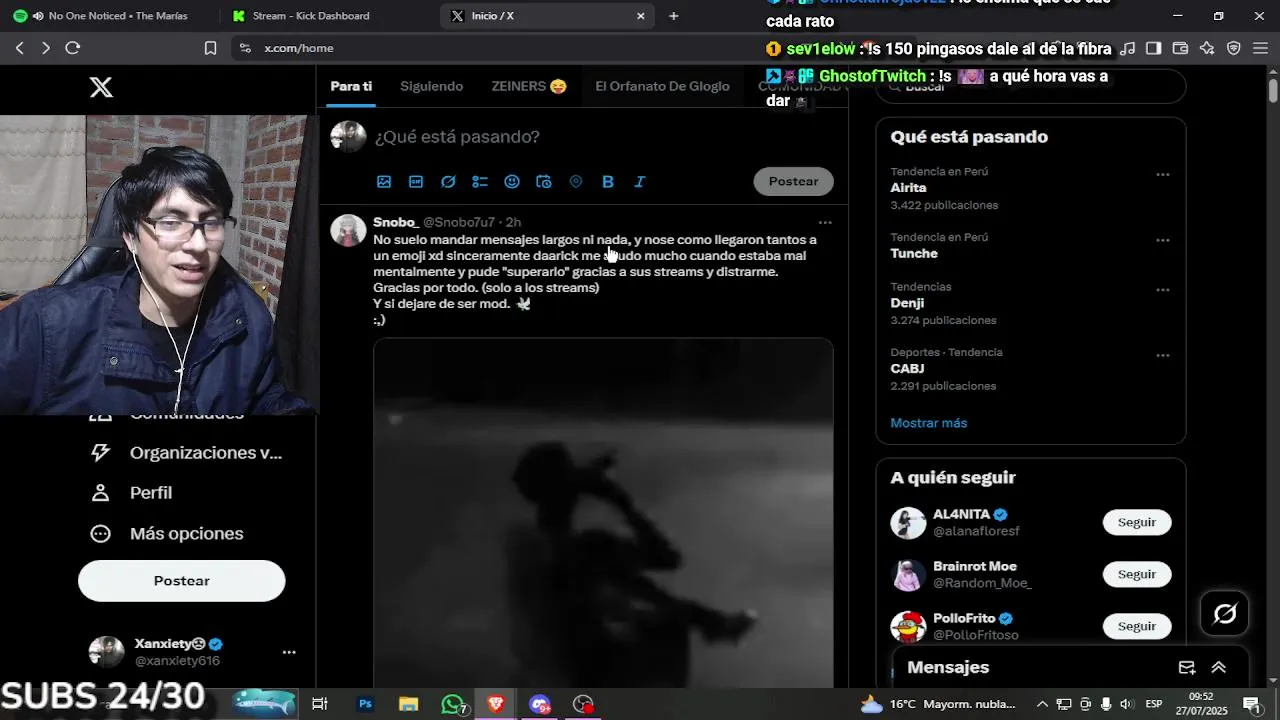Follow AL4NITA
Image resolution: width=1280 pixels, height=720 pixels.
pyautogui.click(x=1136, y=522)
